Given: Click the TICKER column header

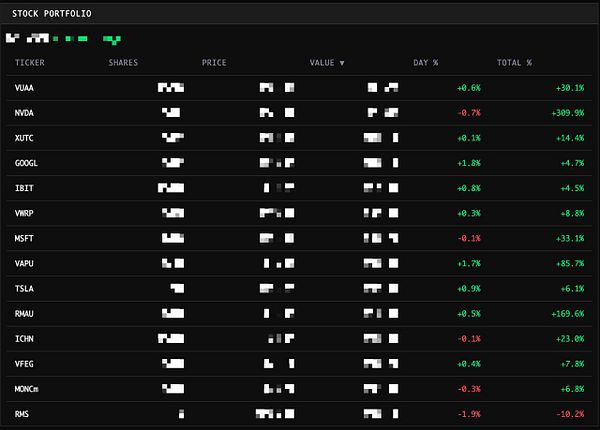Looking at the screenshot, I should (30, 63).
